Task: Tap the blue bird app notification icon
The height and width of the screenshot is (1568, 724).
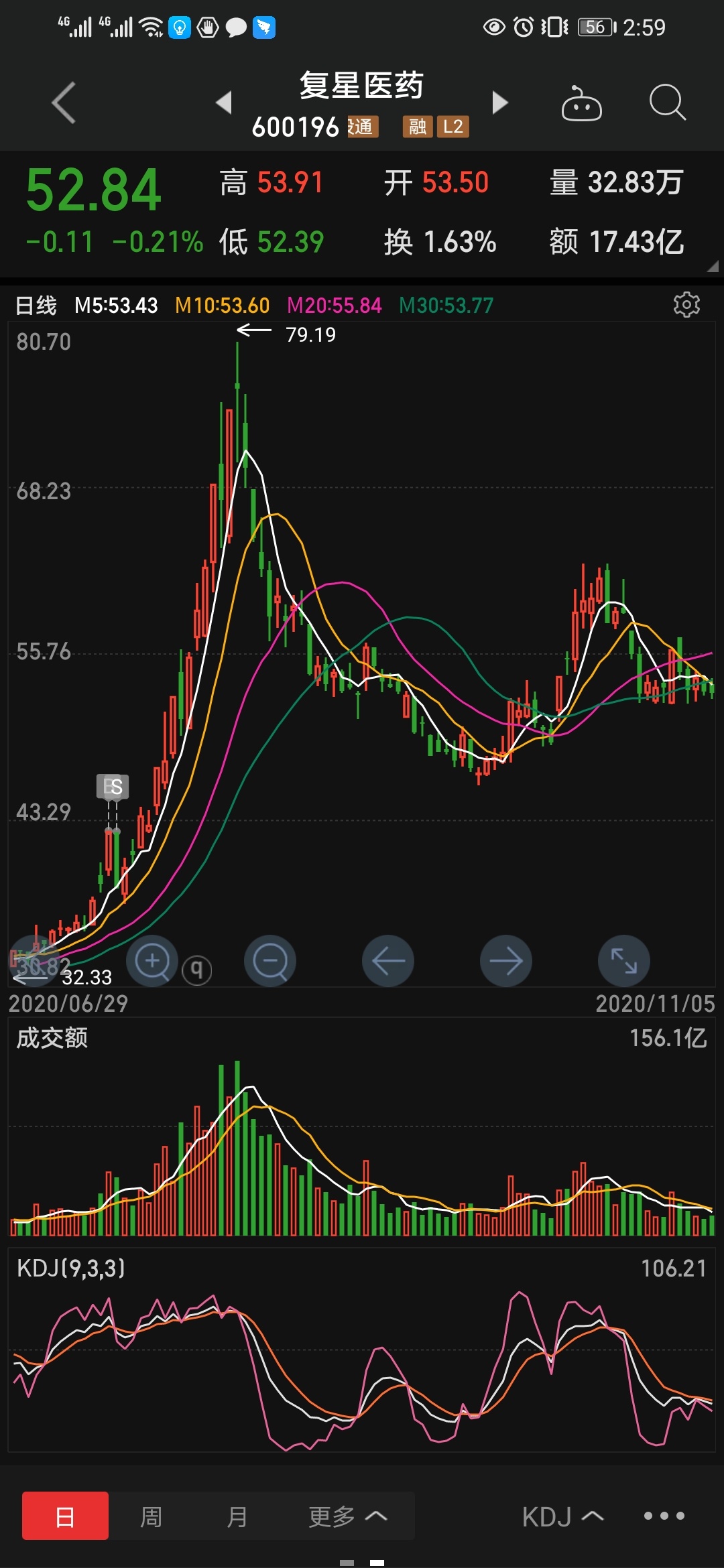Action: (x=264, y=27)
